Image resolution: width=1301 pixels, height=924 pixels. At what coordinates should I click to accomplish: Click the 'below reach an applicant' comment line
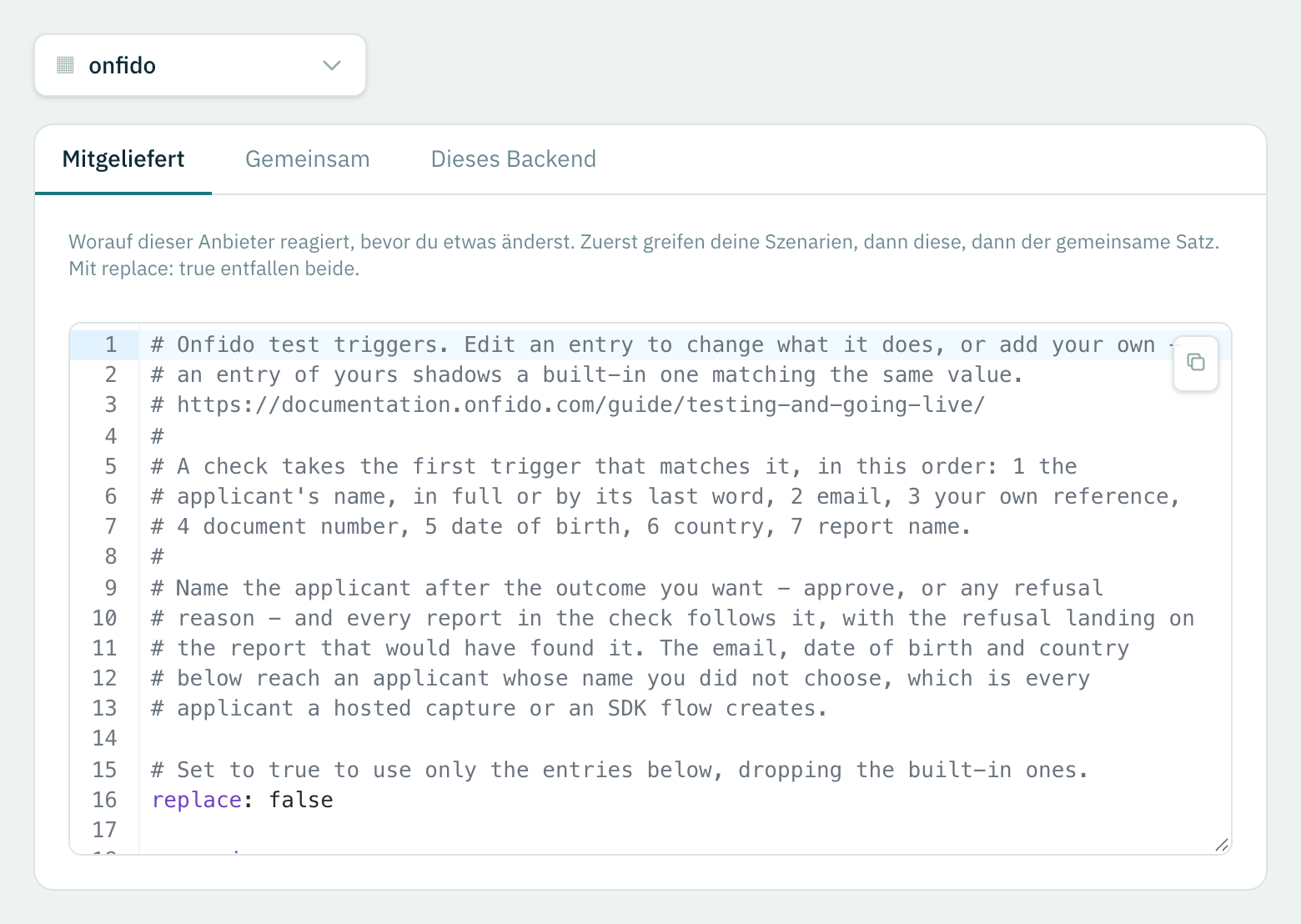click(620, 678)
